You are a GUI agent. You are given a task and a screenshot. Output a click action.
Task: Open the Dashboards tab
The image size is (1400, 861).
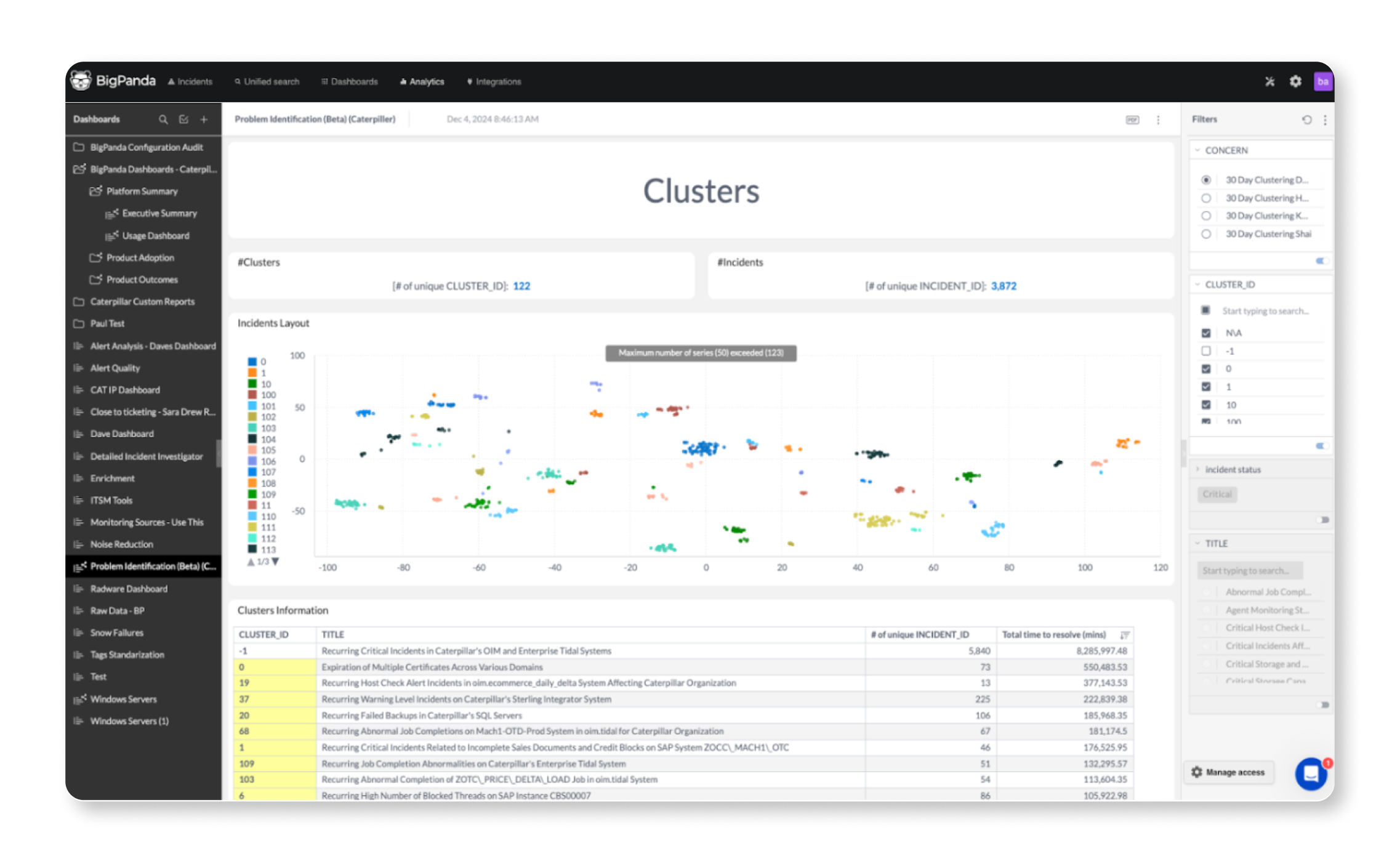pos(350,82)
